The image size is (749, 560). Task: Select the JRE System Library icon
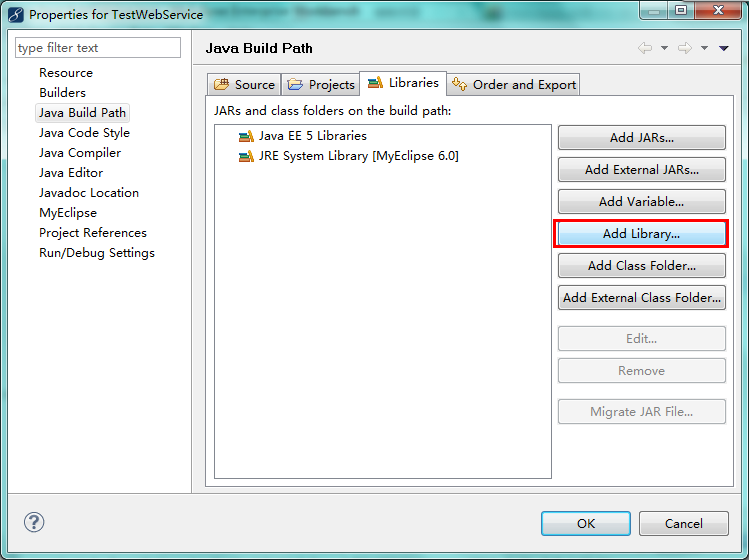pyautogui.click(x=246, y=156)
